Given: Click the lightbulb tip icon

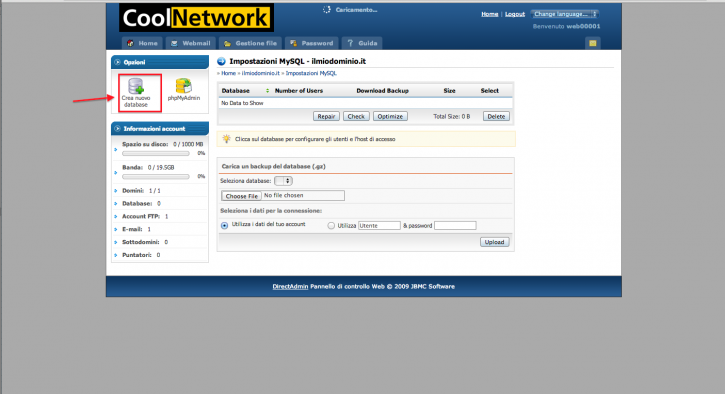Looking at the screenshot, I should [x=227, y=139].
